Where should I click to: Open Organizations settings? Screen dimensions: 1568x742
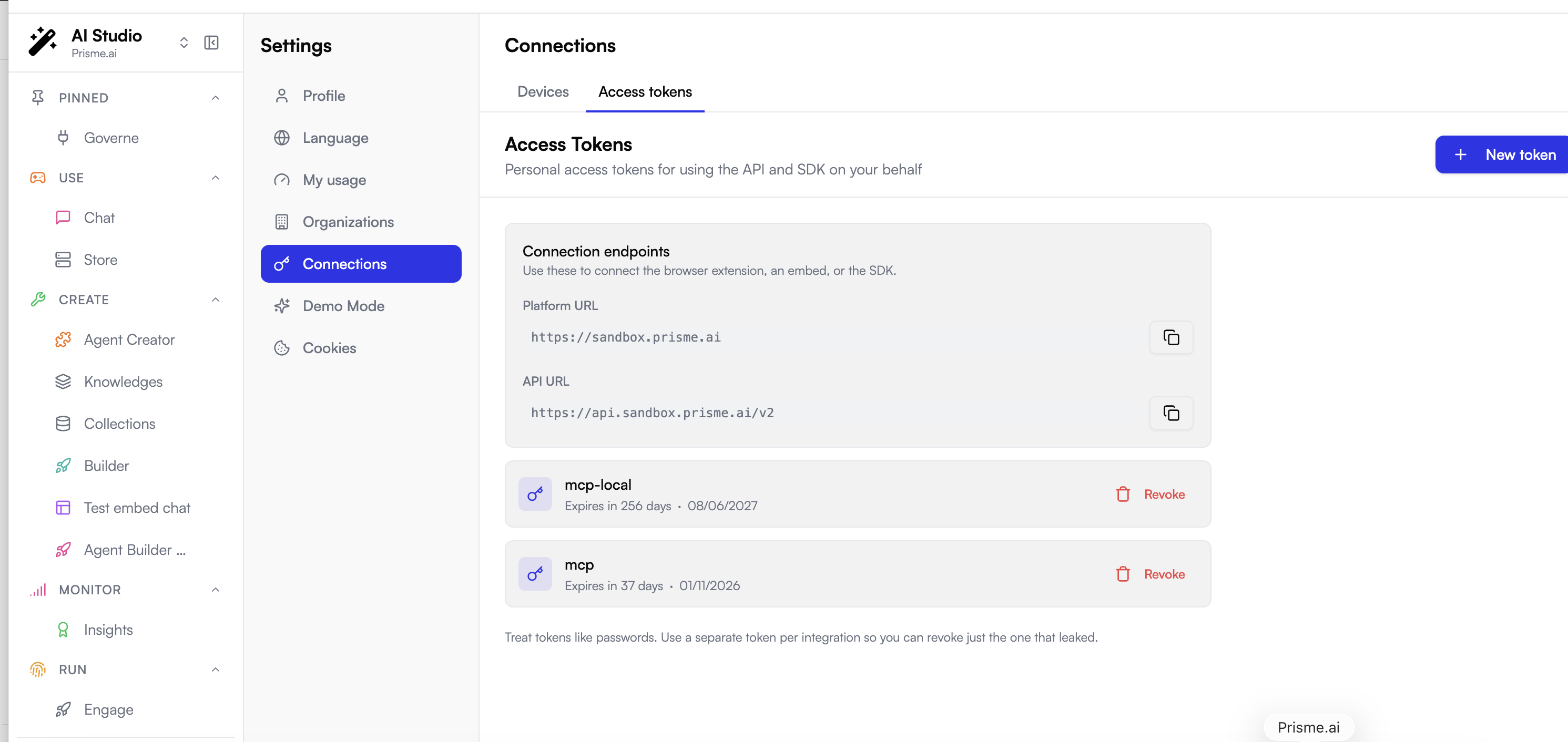click(x=361, y=222)
